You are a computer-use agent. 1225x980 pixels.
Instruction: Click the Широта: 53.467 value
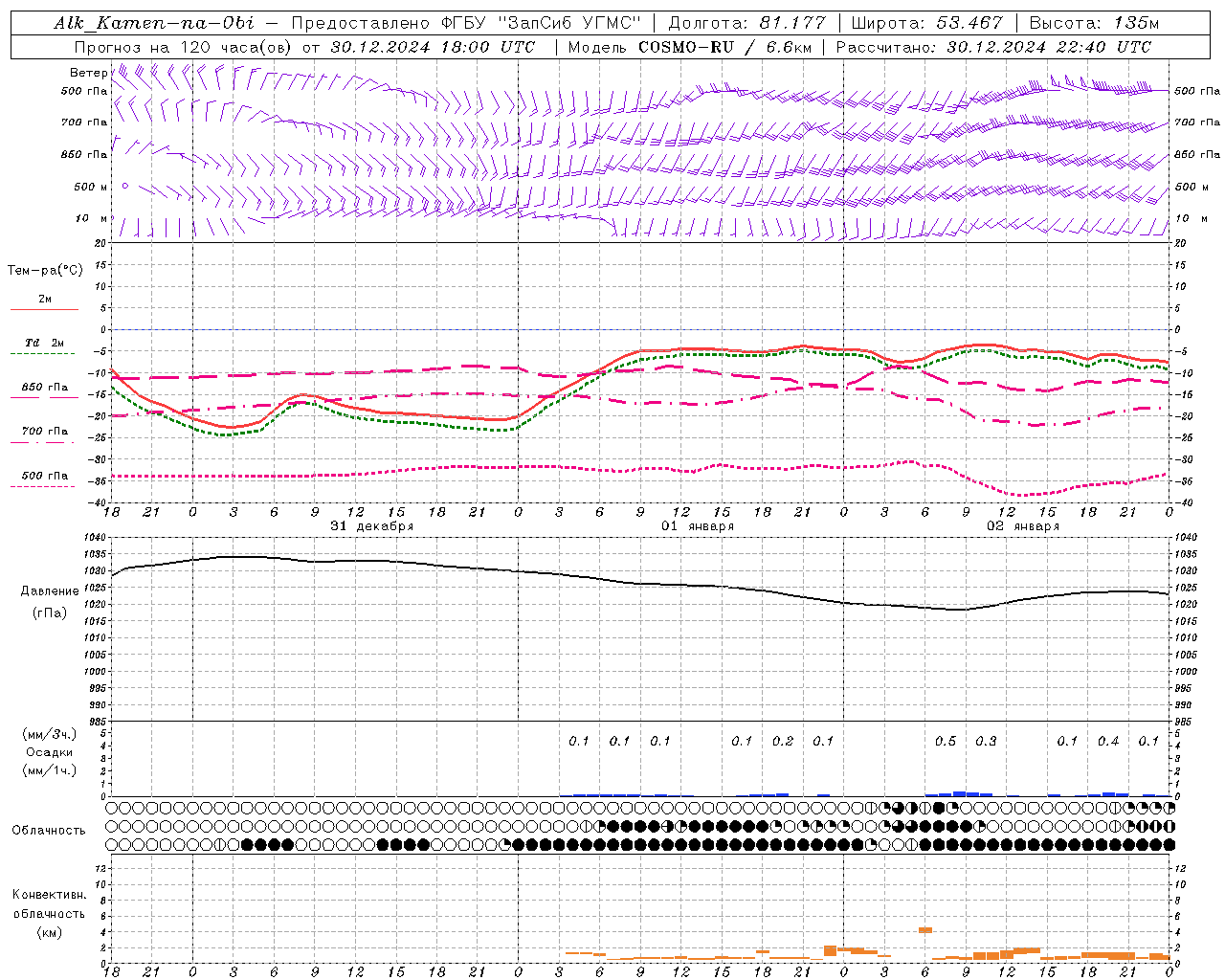point(926,23)
